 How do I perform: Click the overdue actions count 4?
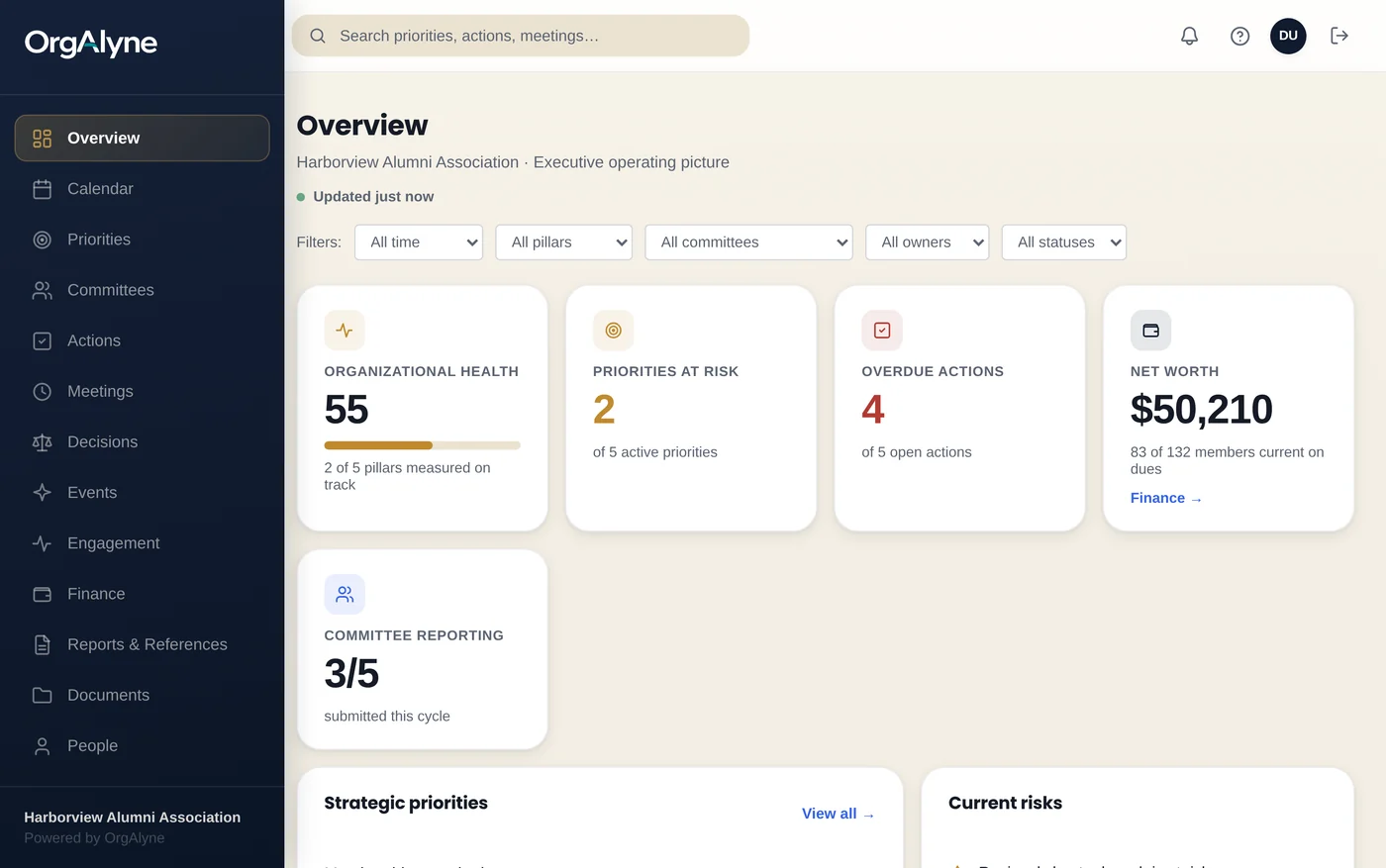click(873, 410)
